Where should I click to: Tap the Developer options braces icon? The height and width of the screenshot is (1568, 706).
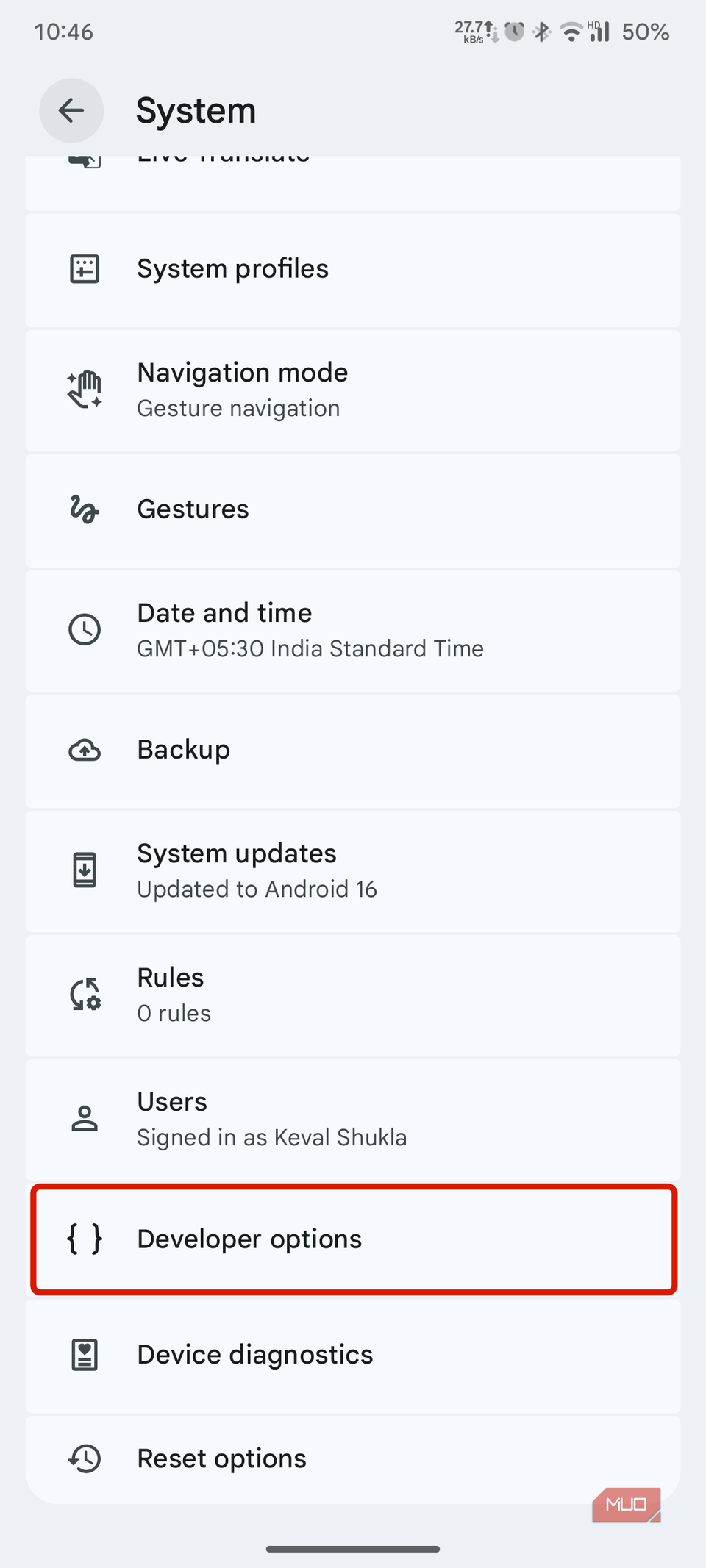(85, 1239)
